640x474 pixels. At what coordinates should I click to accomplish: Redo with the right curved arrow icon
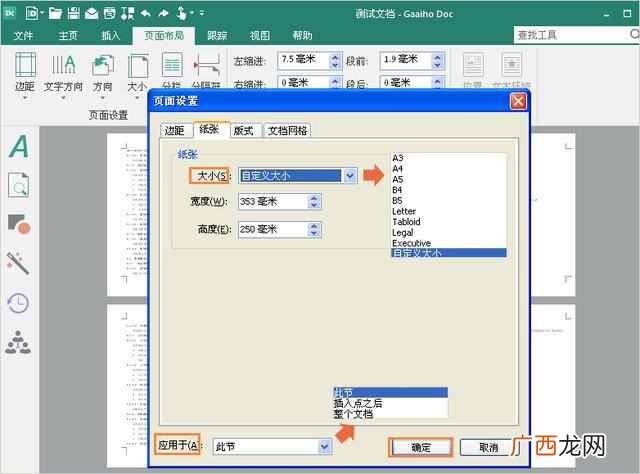163,13
